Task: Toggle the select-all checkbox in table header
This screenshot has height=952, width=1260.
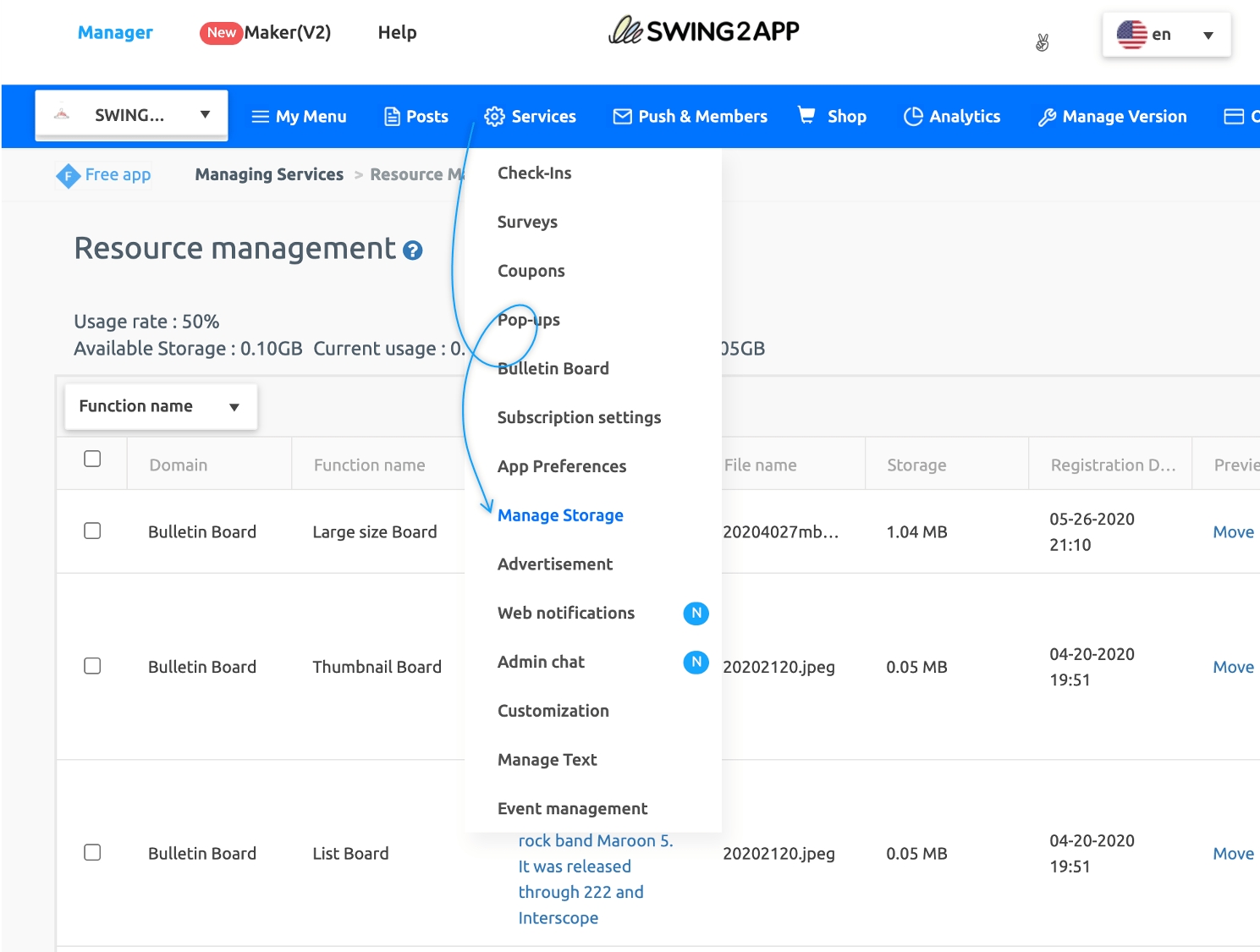Action: click(92, 459)
